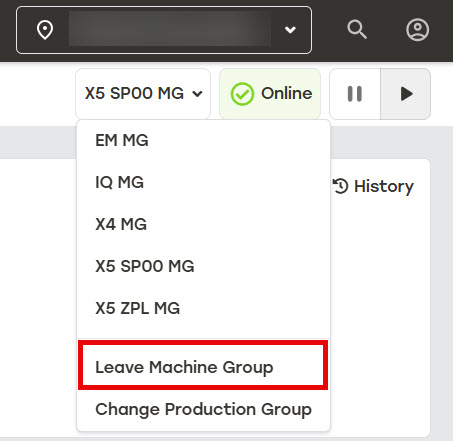Viewport: 453px width, 441px height.
Task: Collapse the X5 SP00 MG machine group dropdown
Action: tap(143, 93)
